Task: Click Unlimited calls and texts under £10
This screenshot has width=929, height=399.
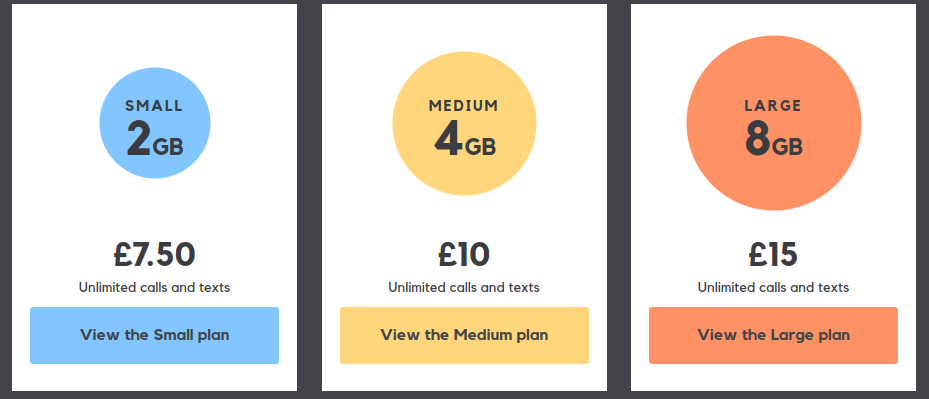Action: pyautogui.click(x=464, y=288)
